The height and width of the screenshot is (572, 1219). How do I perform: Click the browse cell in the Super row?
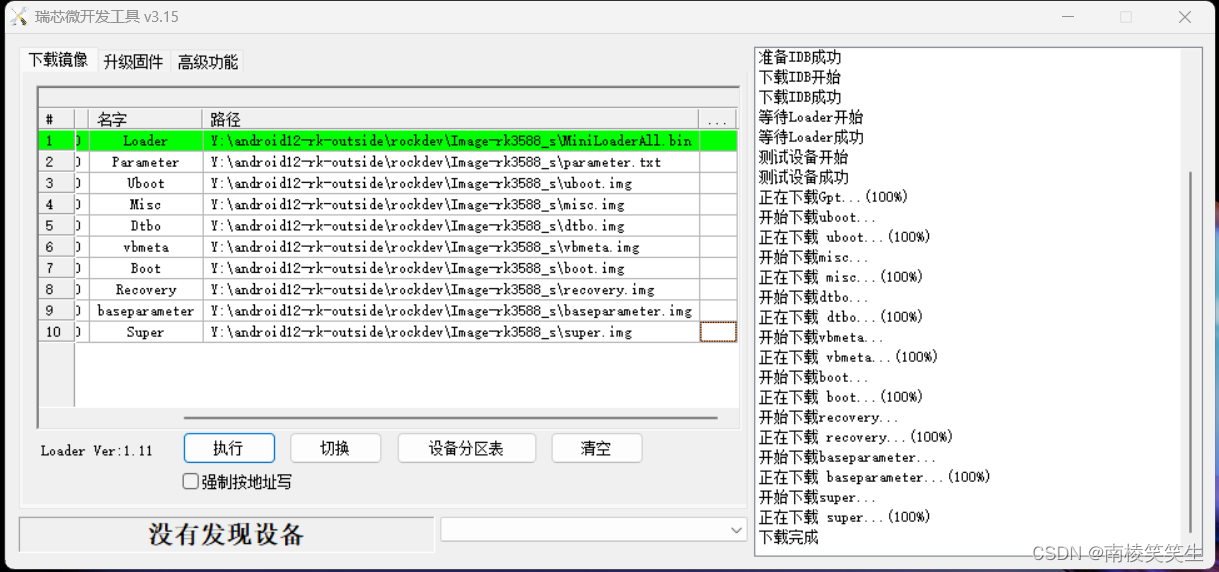click(718, 332)
